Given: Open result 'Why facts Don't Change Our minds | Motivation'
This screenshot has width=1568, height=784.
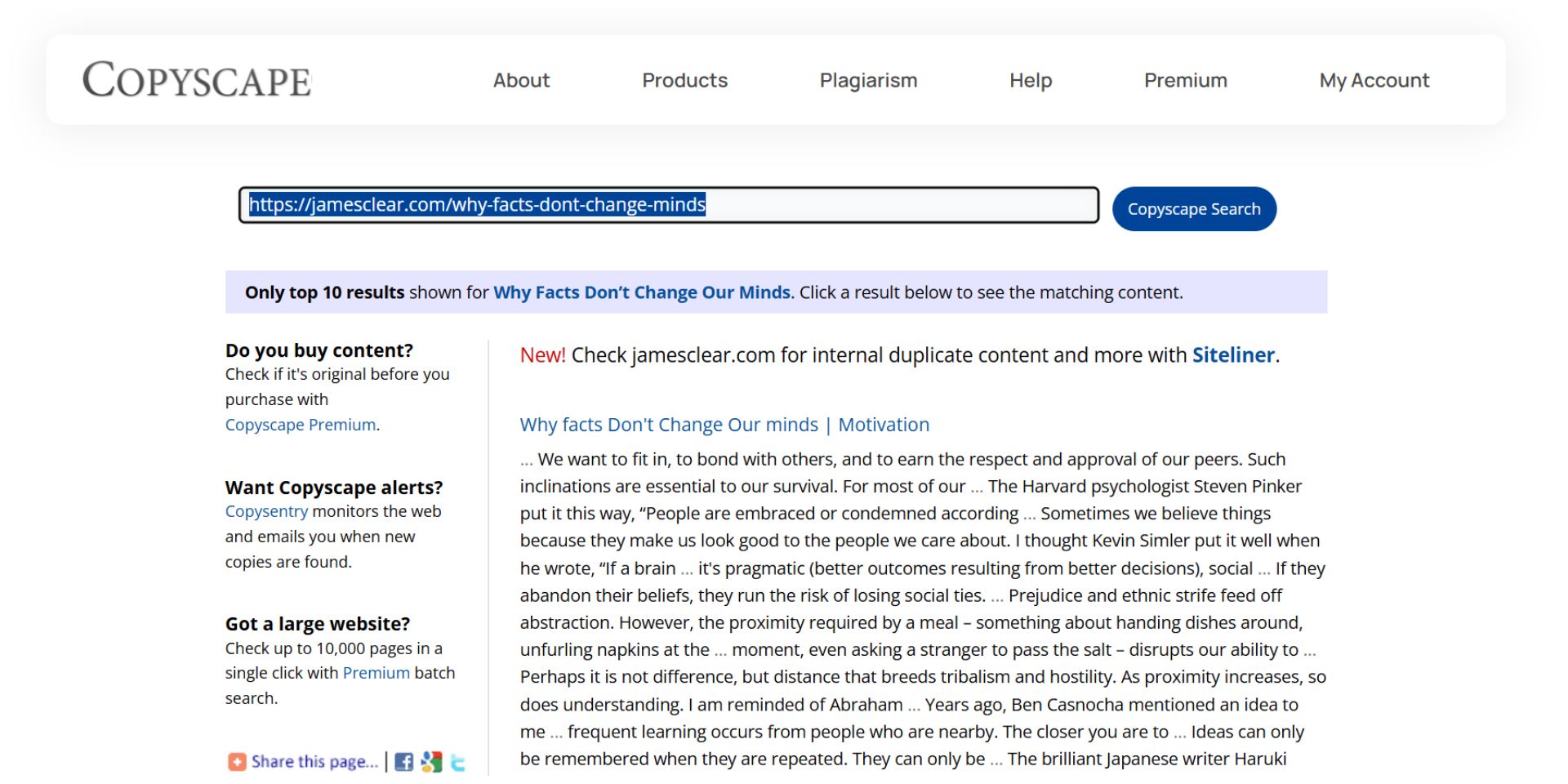Looking at the screenshot, I should coord(724,425).
